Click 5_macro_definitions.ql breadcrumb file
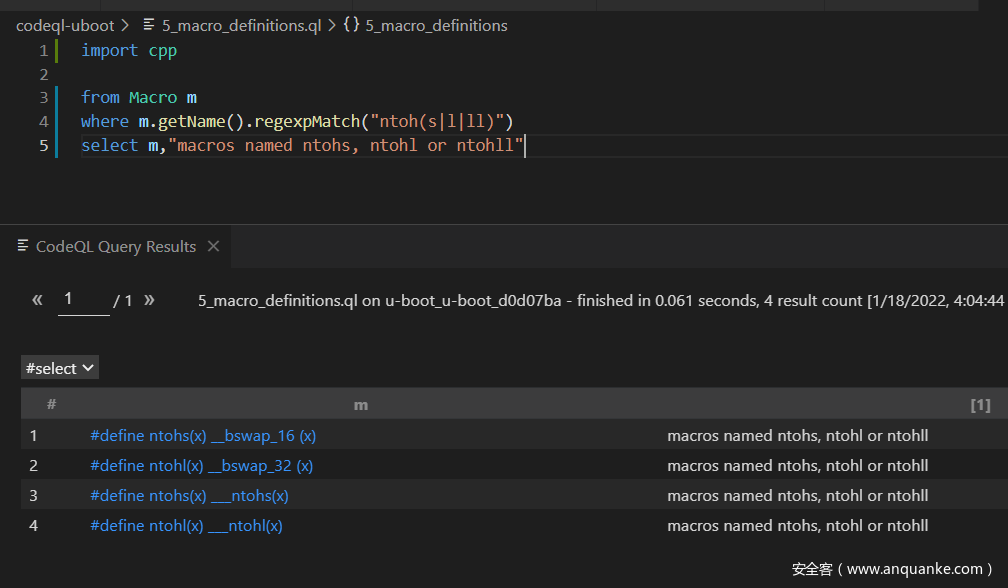The width and height of the screenshot is (1008, 588). coord(241,25)
